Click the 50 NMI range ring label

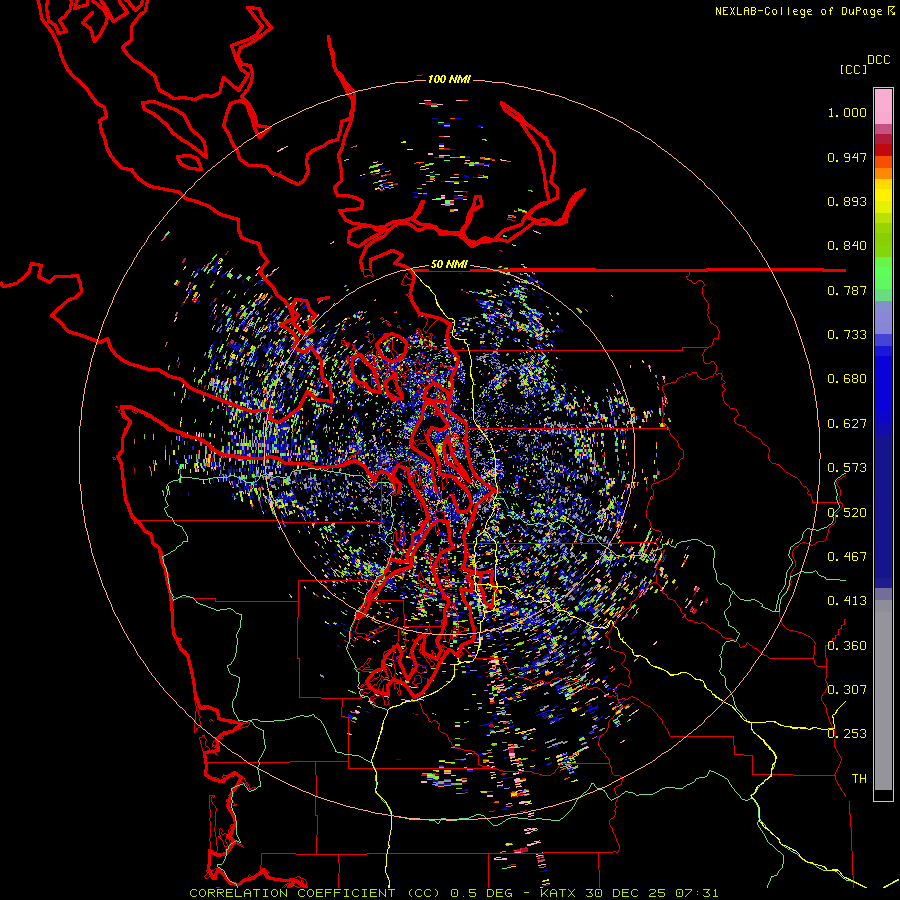[449, 264]
